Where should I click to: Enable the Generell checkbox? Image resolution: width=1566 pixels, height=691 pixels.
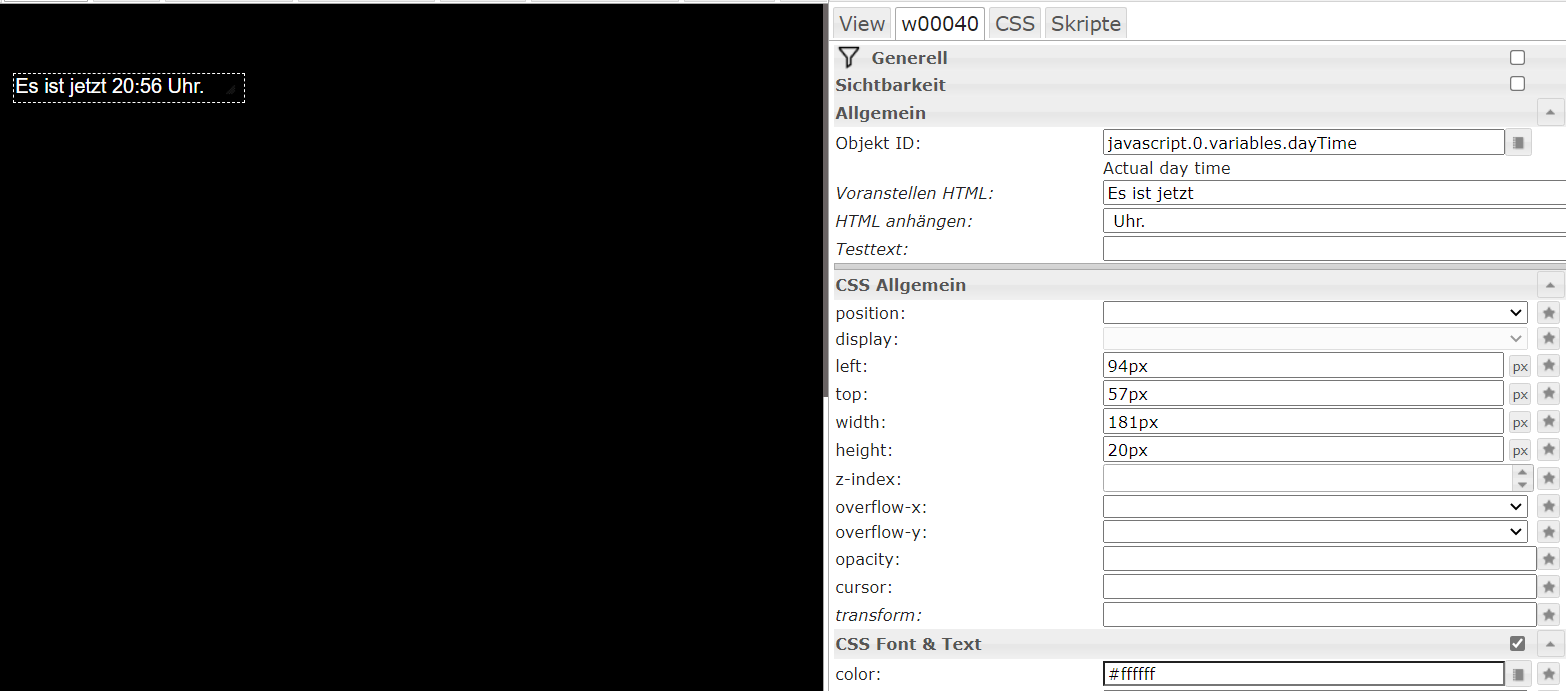point(1517,58)
